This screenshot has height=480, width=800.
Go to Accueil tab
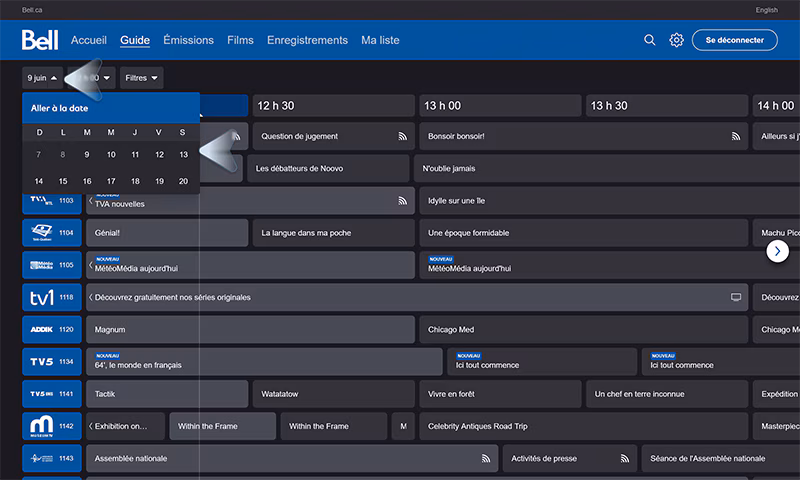[89, 40]
